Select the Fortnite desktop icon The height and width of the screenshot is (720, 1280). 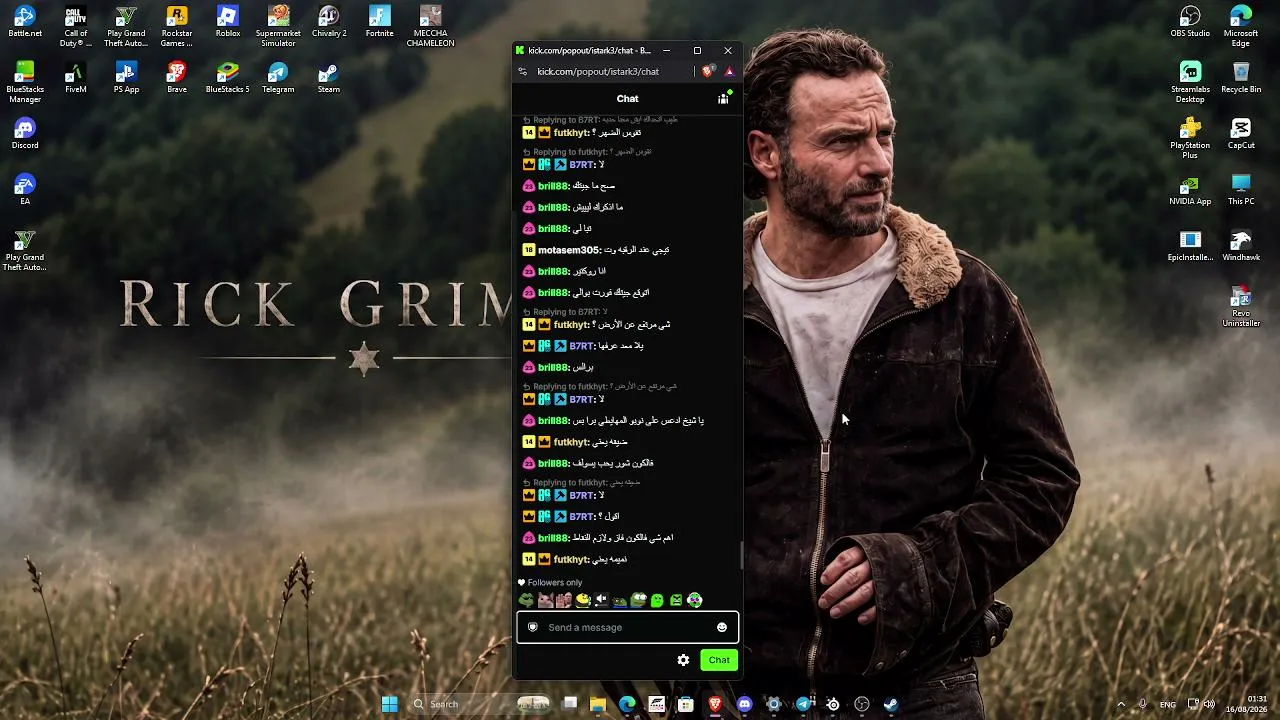(x=380, y=23)
